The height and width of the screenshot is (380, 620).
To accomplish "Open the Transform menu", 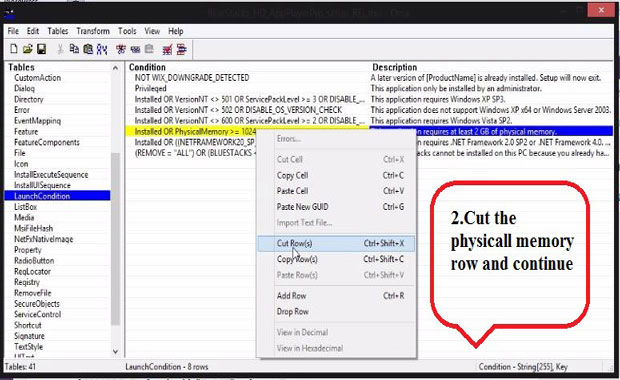I will 93,31.
